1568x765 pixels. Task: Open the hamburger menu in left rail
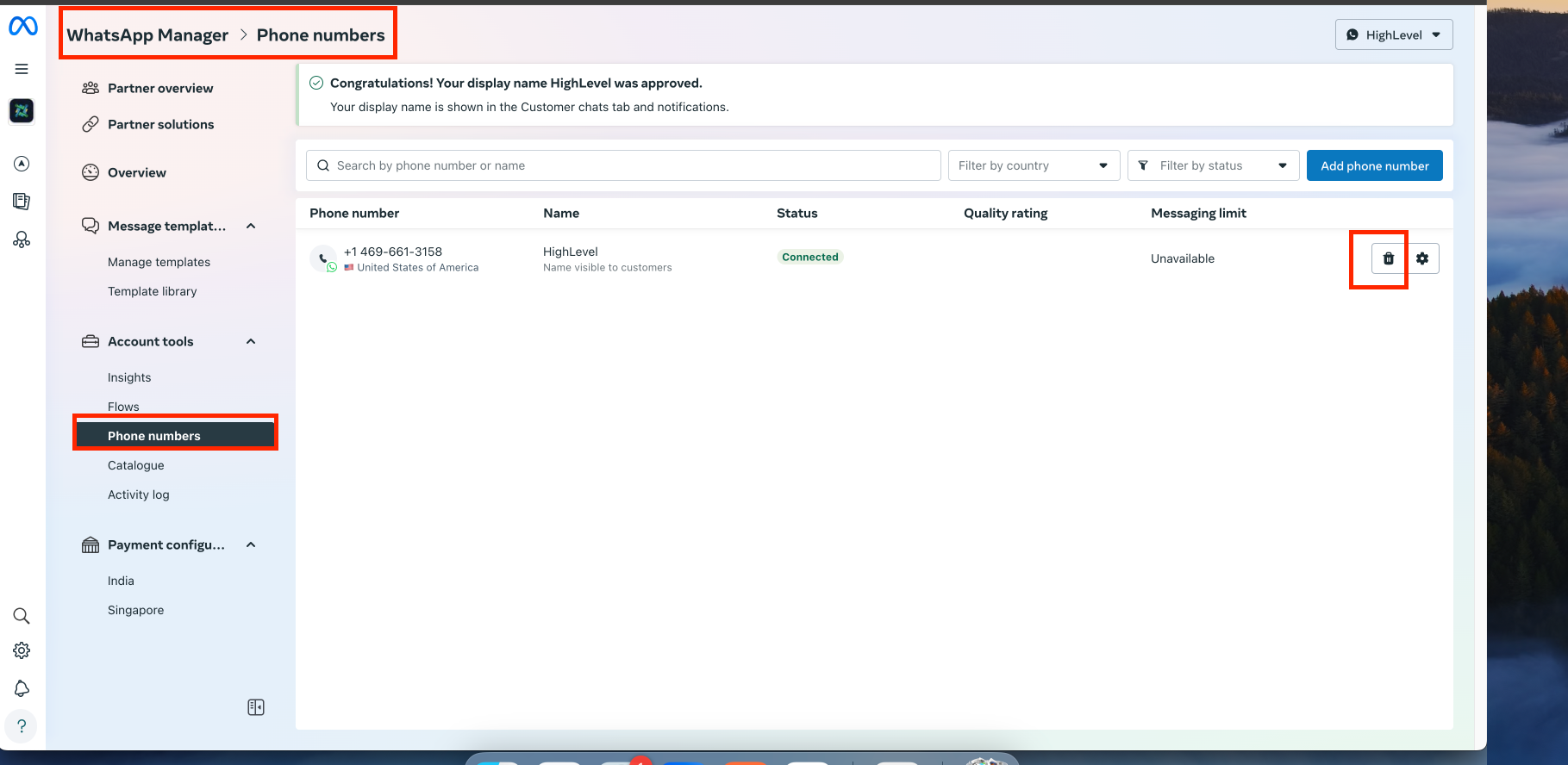22,69
